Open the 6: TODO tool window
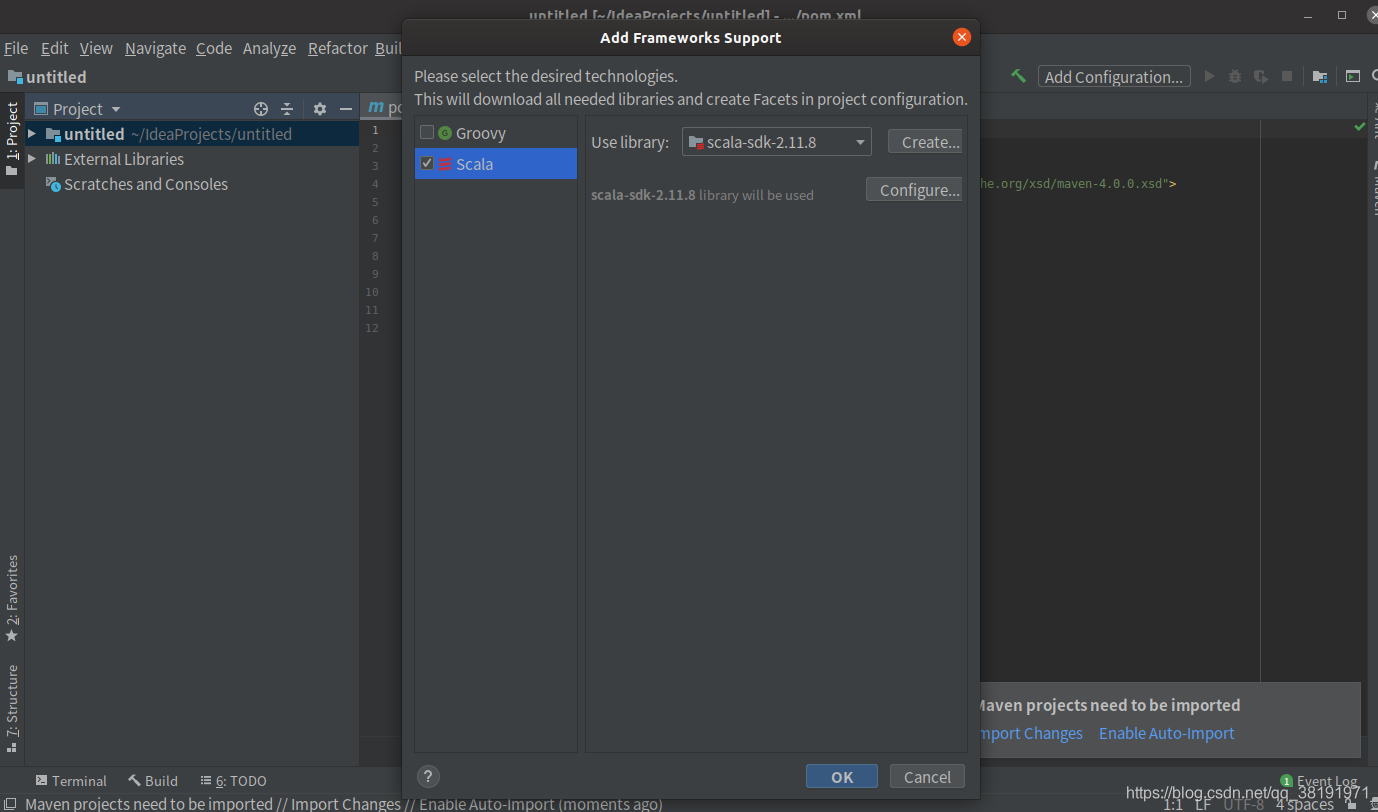The image size is (1378, 812). 233,781
